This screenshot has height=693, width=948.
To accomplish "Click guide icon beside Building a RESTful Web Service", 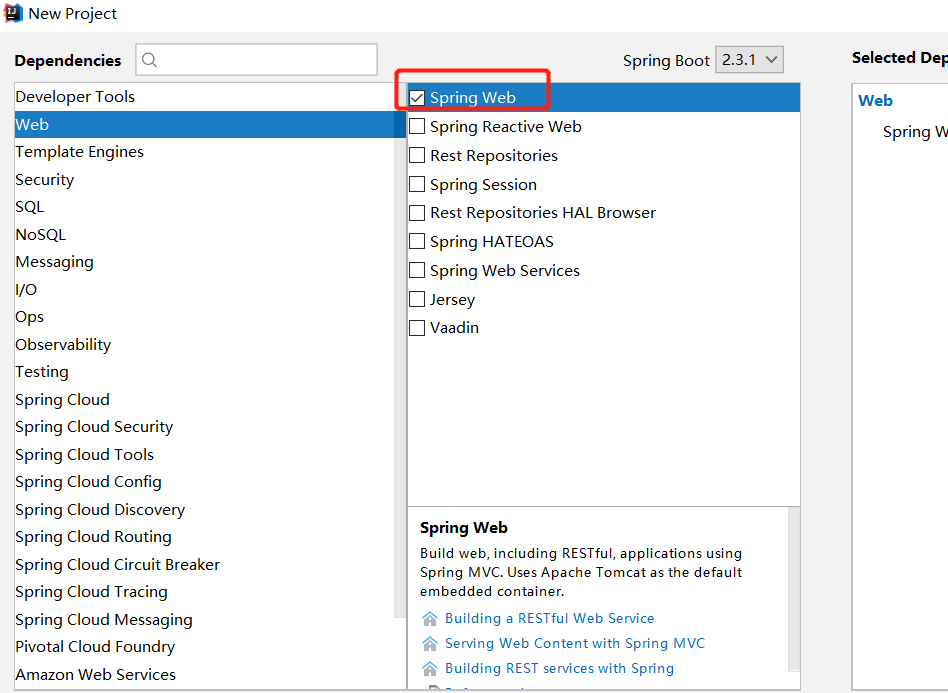I will [x=430, y=619].
